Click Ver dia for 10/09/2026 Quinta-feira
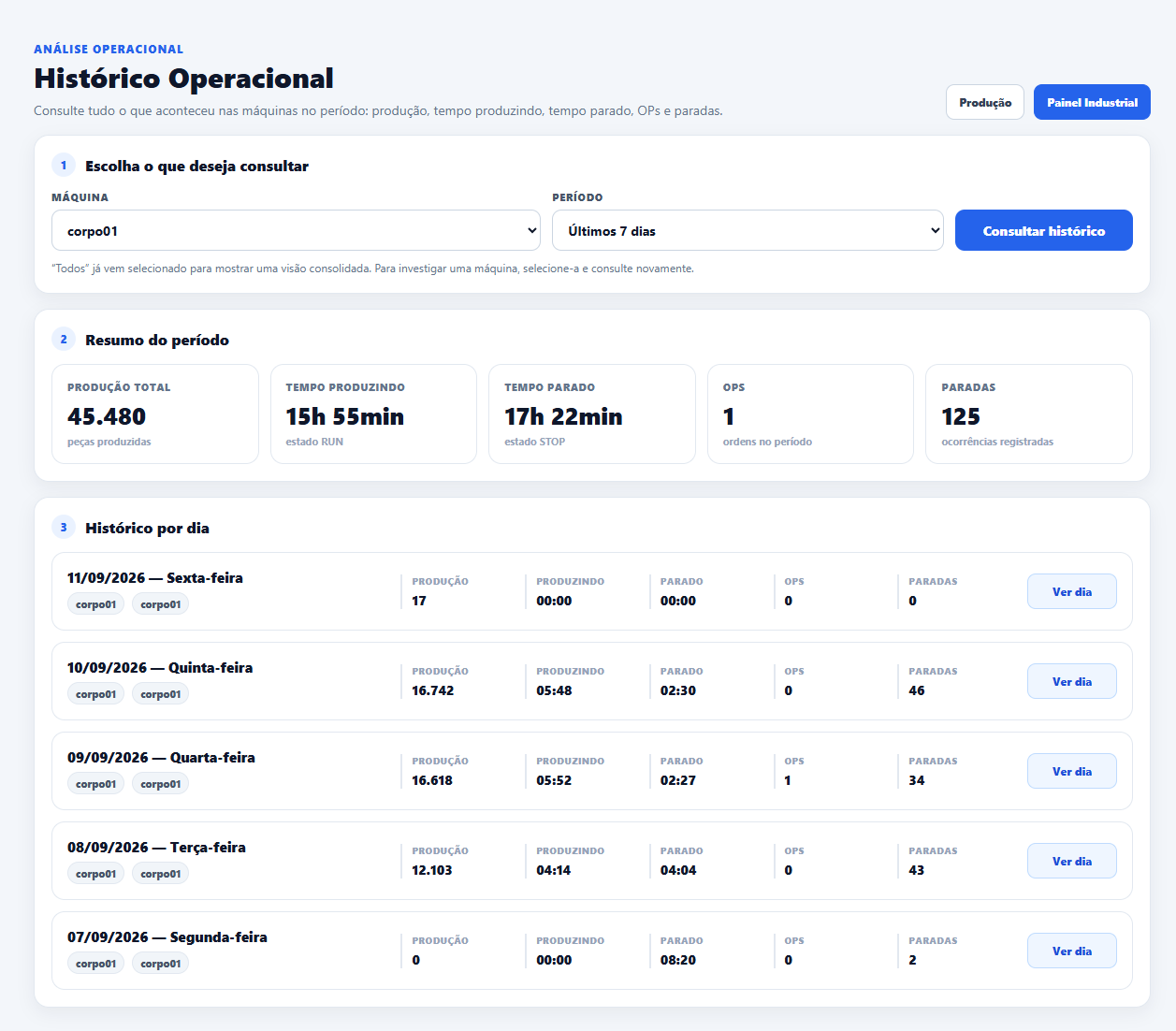1176x1031 pixels. pos(1071,681)
